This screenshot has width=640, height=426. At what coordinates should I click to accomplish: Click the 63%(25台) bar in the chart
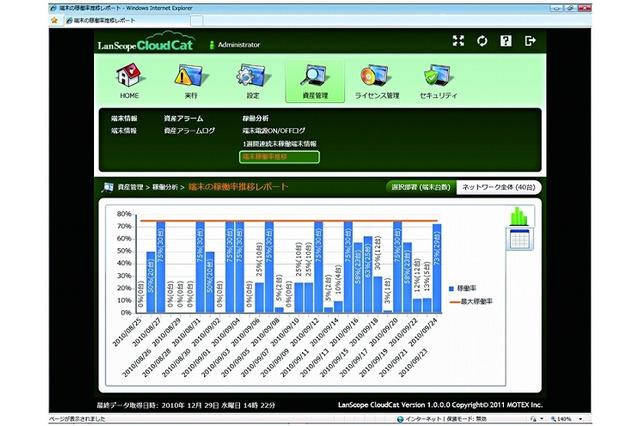(x=368, y=275)
